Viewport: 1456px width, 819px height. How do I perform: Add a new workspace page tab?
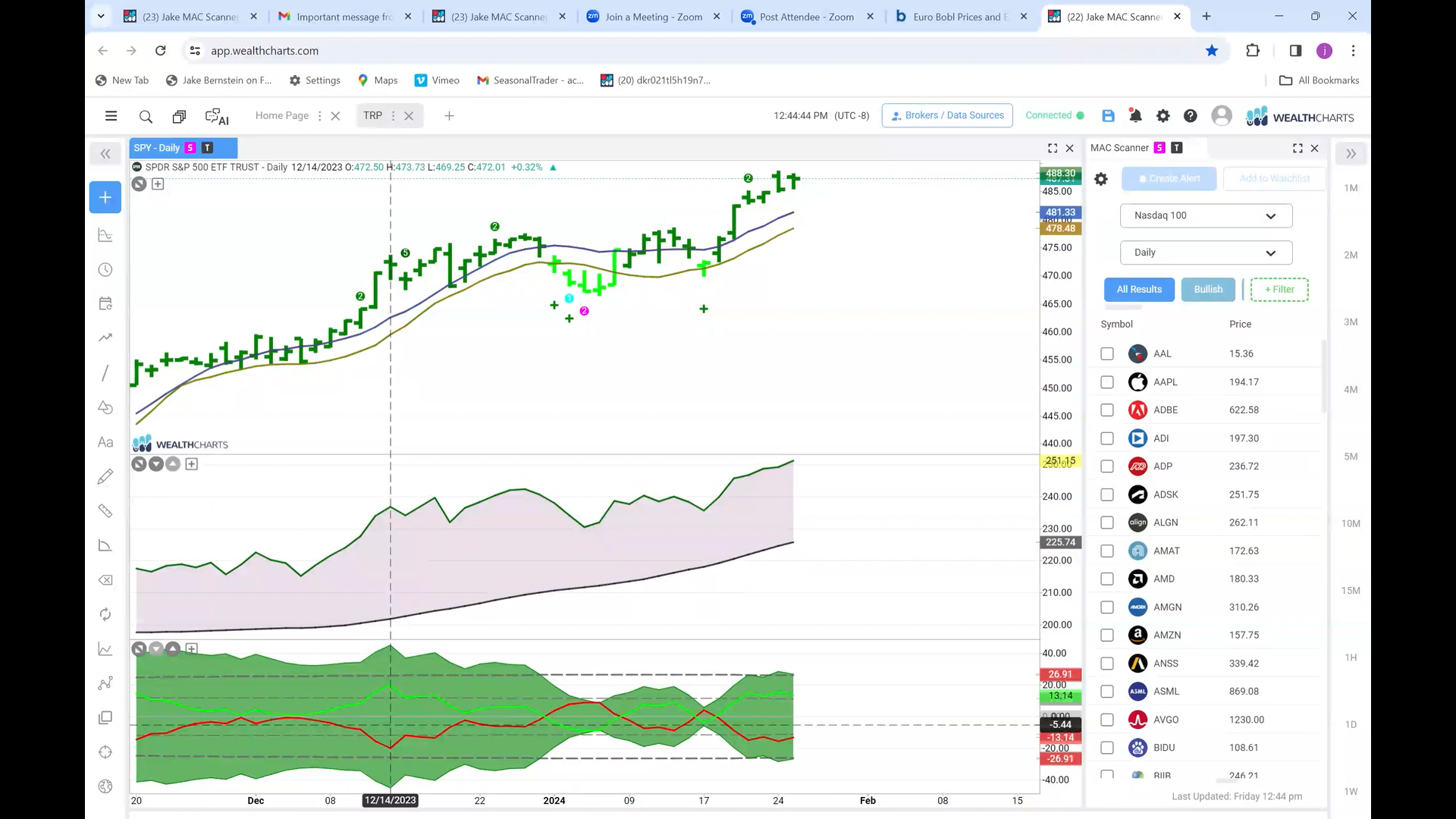[x=449, y=116]
